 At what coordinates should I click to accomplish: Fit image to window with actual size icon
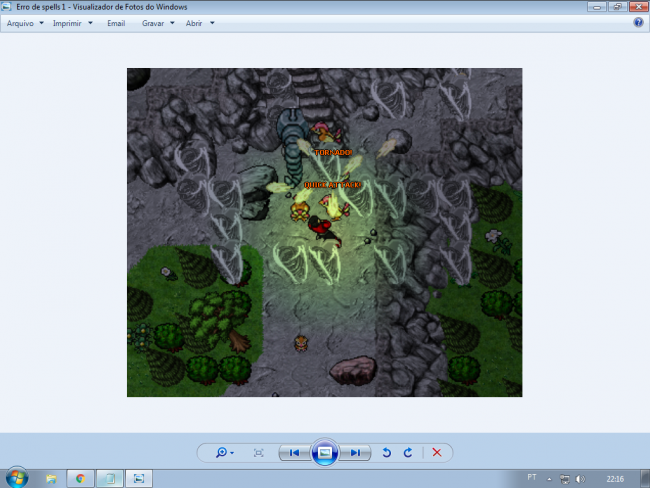259,453
